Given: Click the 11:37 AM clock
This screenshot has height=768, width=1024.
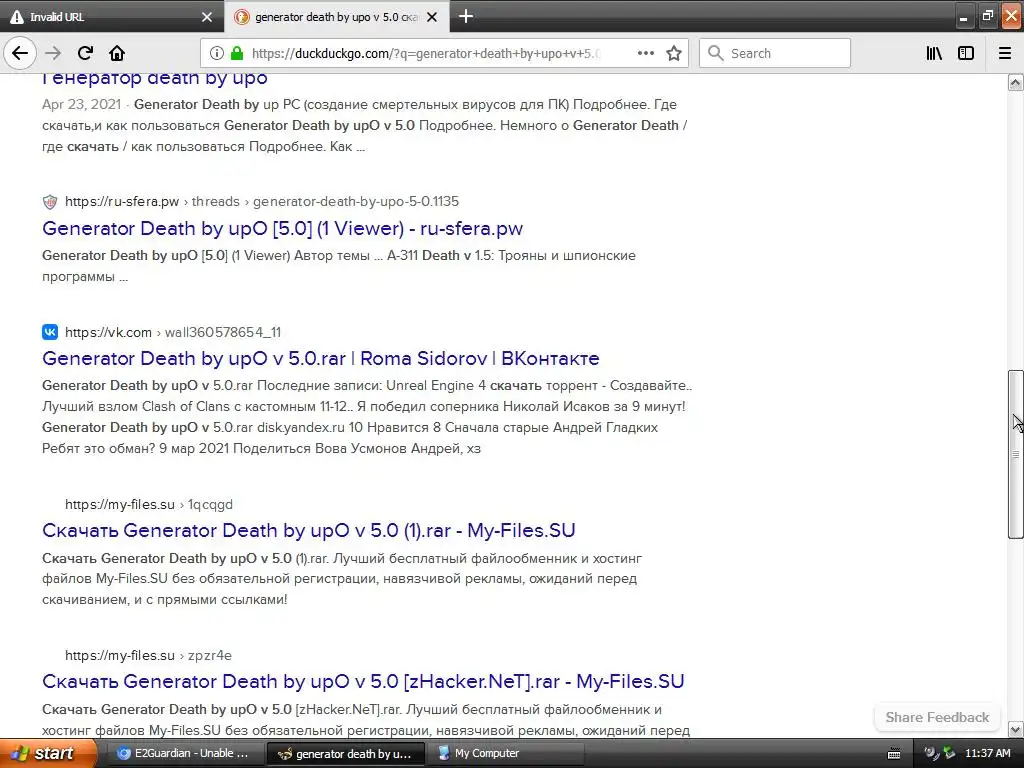Looking at the screenshot, I should (987, 754).
